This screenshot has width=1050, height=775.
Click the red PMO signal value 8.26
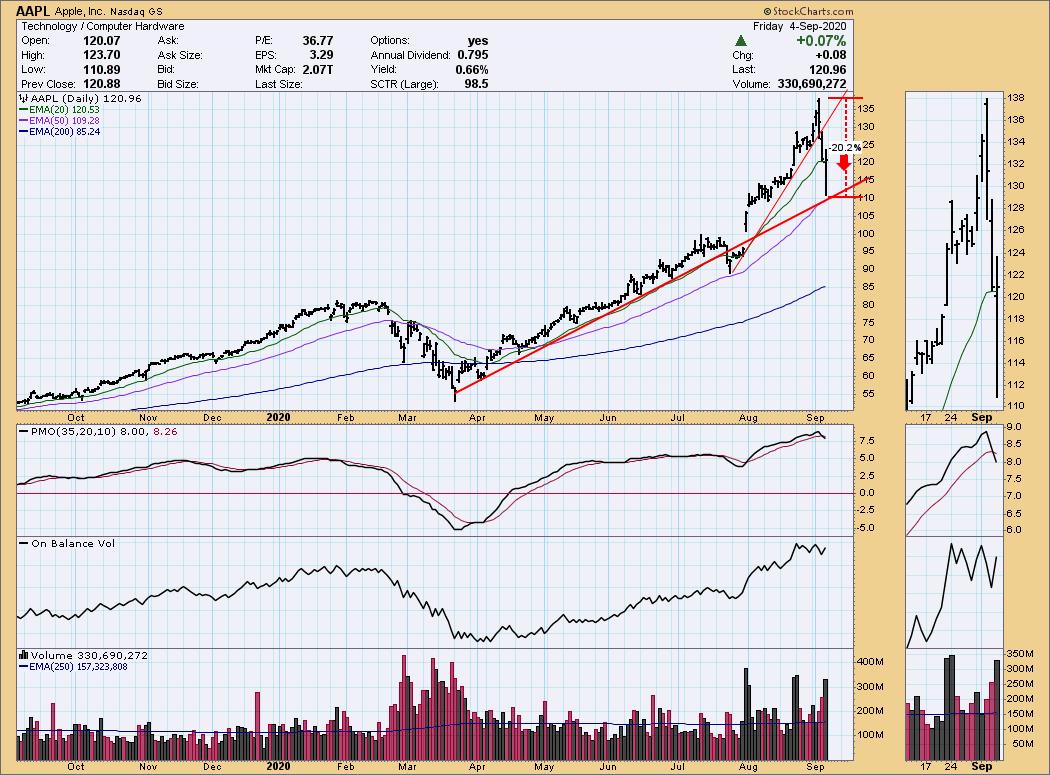tap(165, 431)
